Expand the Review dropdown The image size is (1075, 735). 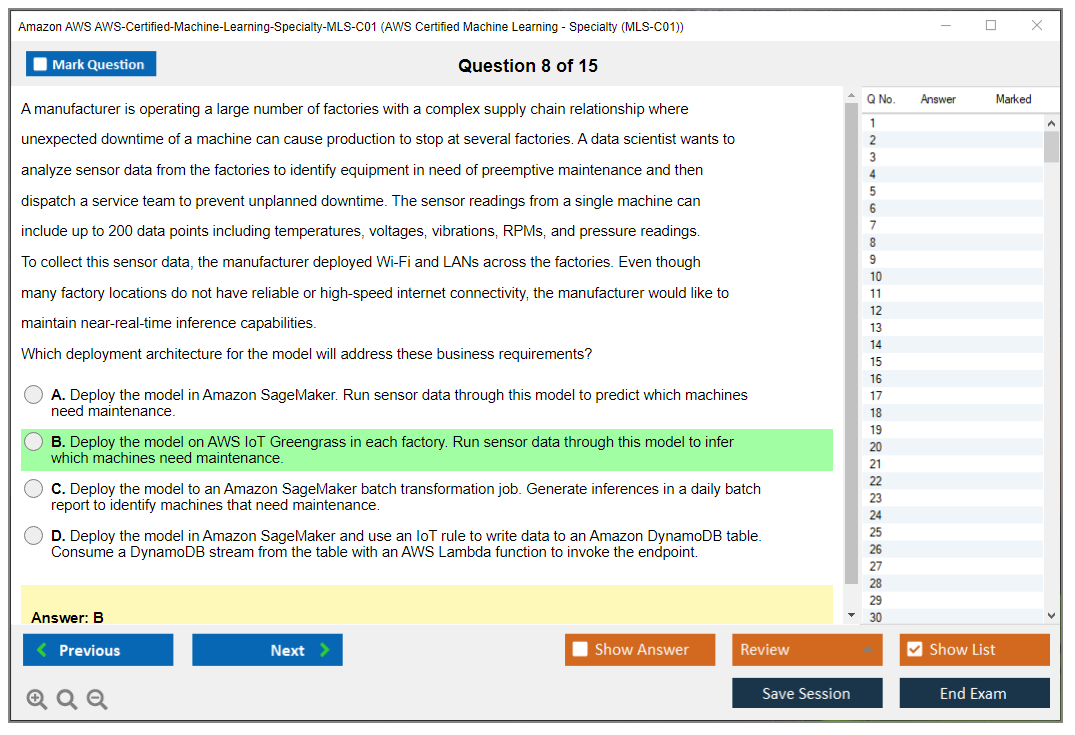click(x=866, y=650)
